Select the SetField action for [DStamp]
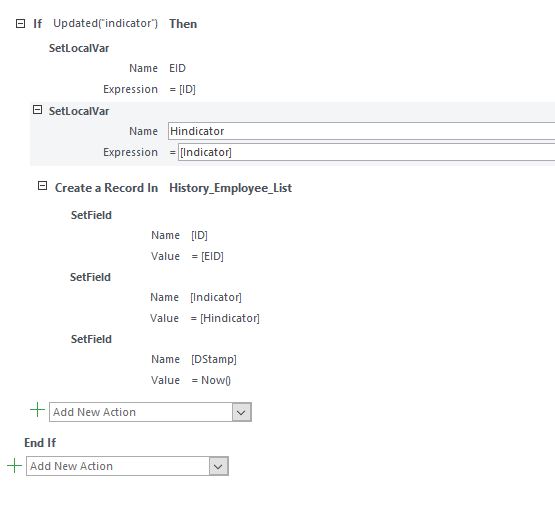Screen dimensions: 555x507 (x=91, y=339)
